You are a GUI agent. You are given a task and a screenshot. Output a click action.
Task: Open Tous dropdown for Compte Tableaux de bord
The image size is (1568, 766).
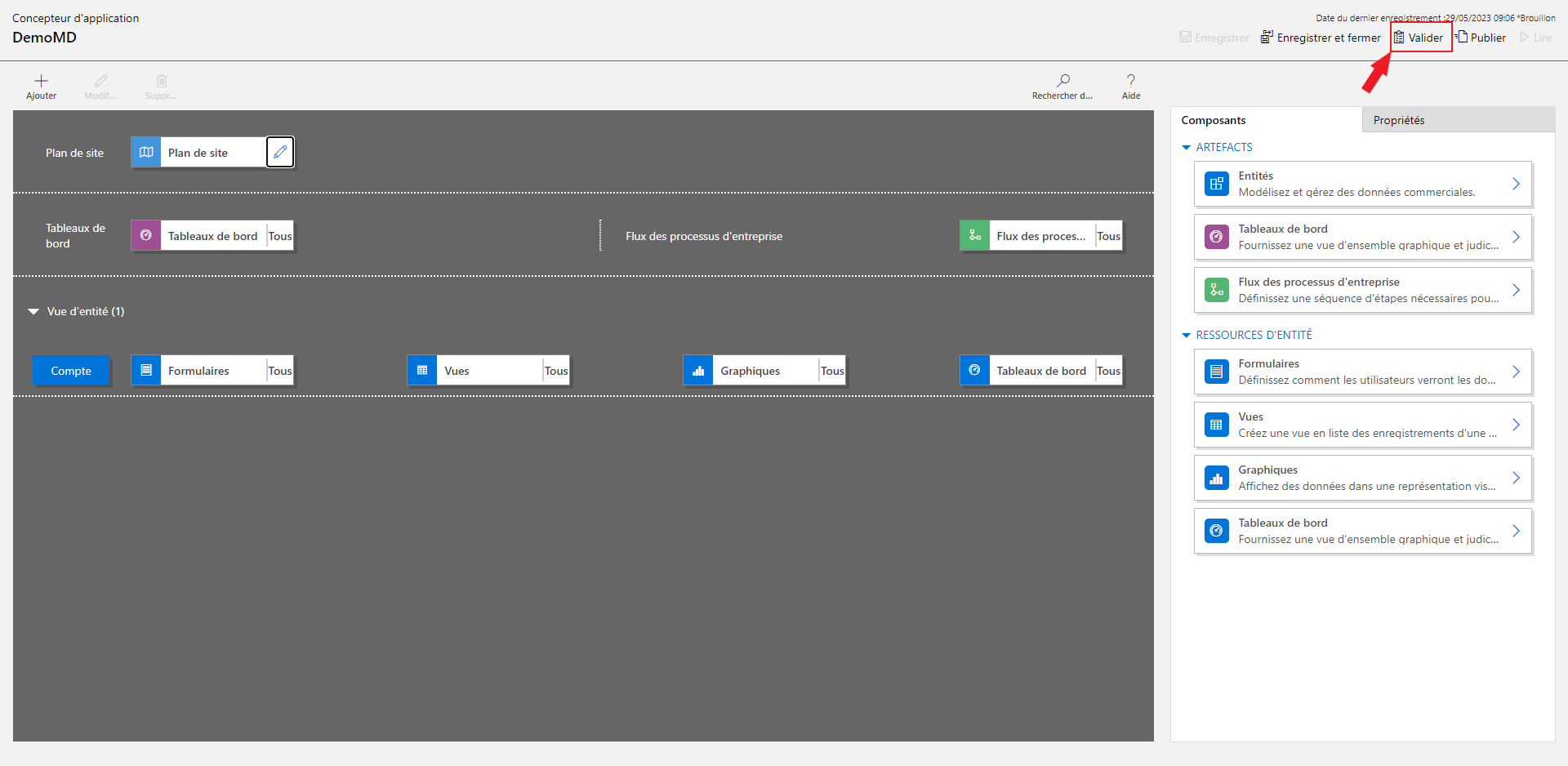point(1108,371)
